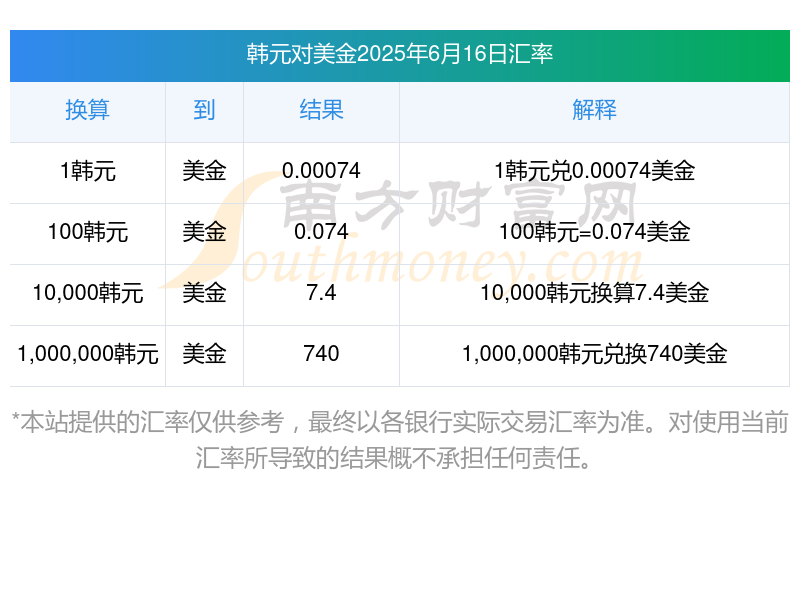The height and width of the screenshot is (600, 800).
Task: Select the 100韩元 cell
Action: click(x=87, y=232)
